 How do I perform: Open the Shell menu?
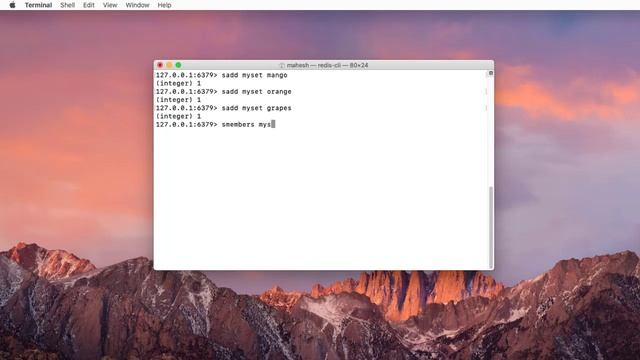tap(68, 5)
